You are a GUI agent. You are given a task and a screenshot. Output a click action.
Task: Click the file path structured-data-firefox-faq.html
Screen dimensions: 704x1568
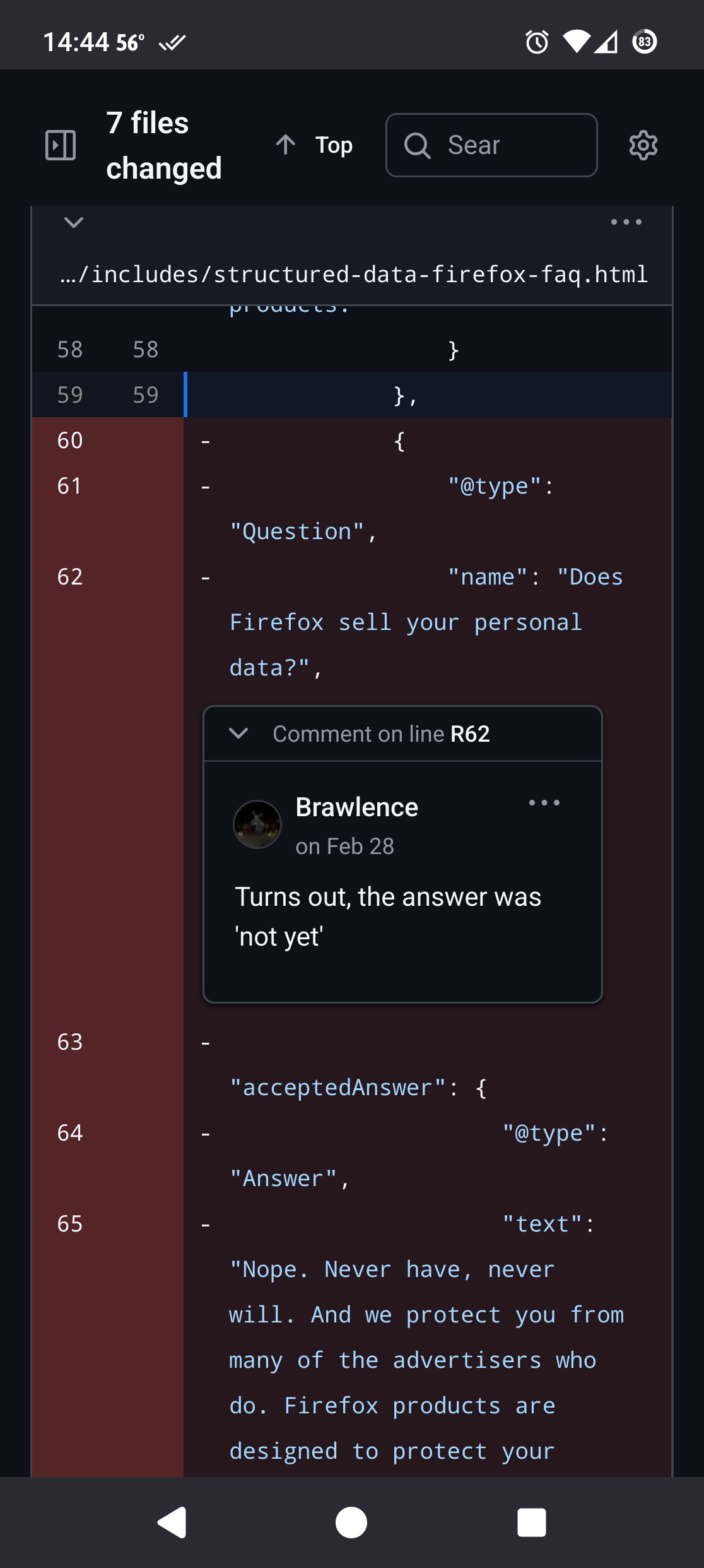pos(353,275)
